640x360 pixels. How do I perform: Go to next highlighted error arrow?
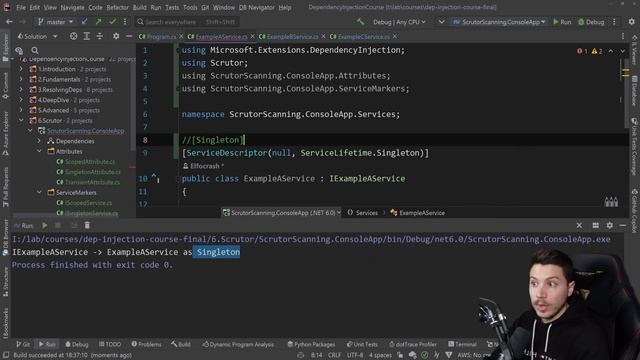pos(622,51)
